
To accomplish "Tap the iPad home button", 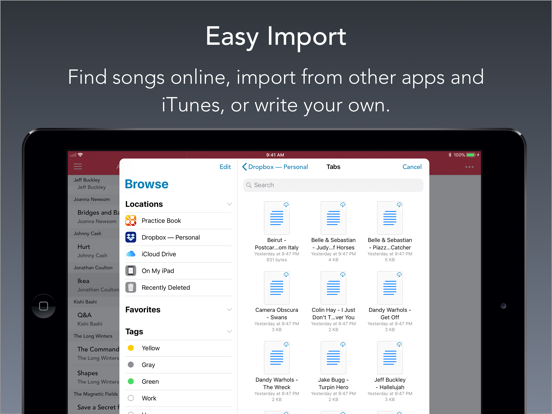I will [43, 306].
